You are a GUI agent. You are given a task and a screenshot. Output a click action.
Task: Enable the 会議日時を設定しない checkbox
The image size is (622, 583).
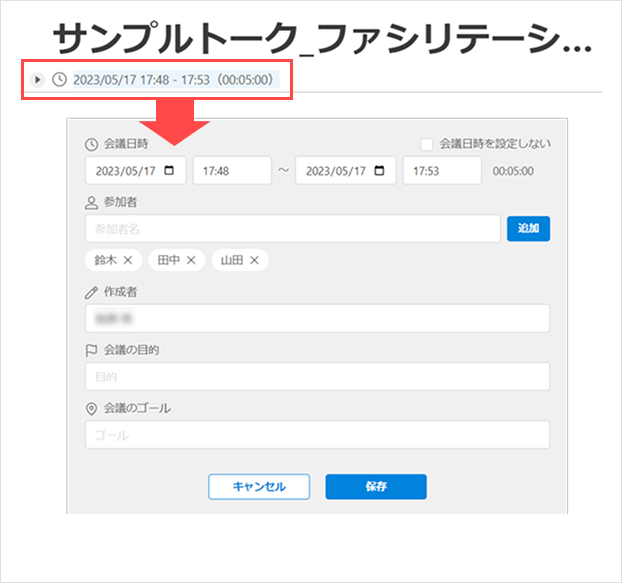pyautogui.click(x=427, y=144)
